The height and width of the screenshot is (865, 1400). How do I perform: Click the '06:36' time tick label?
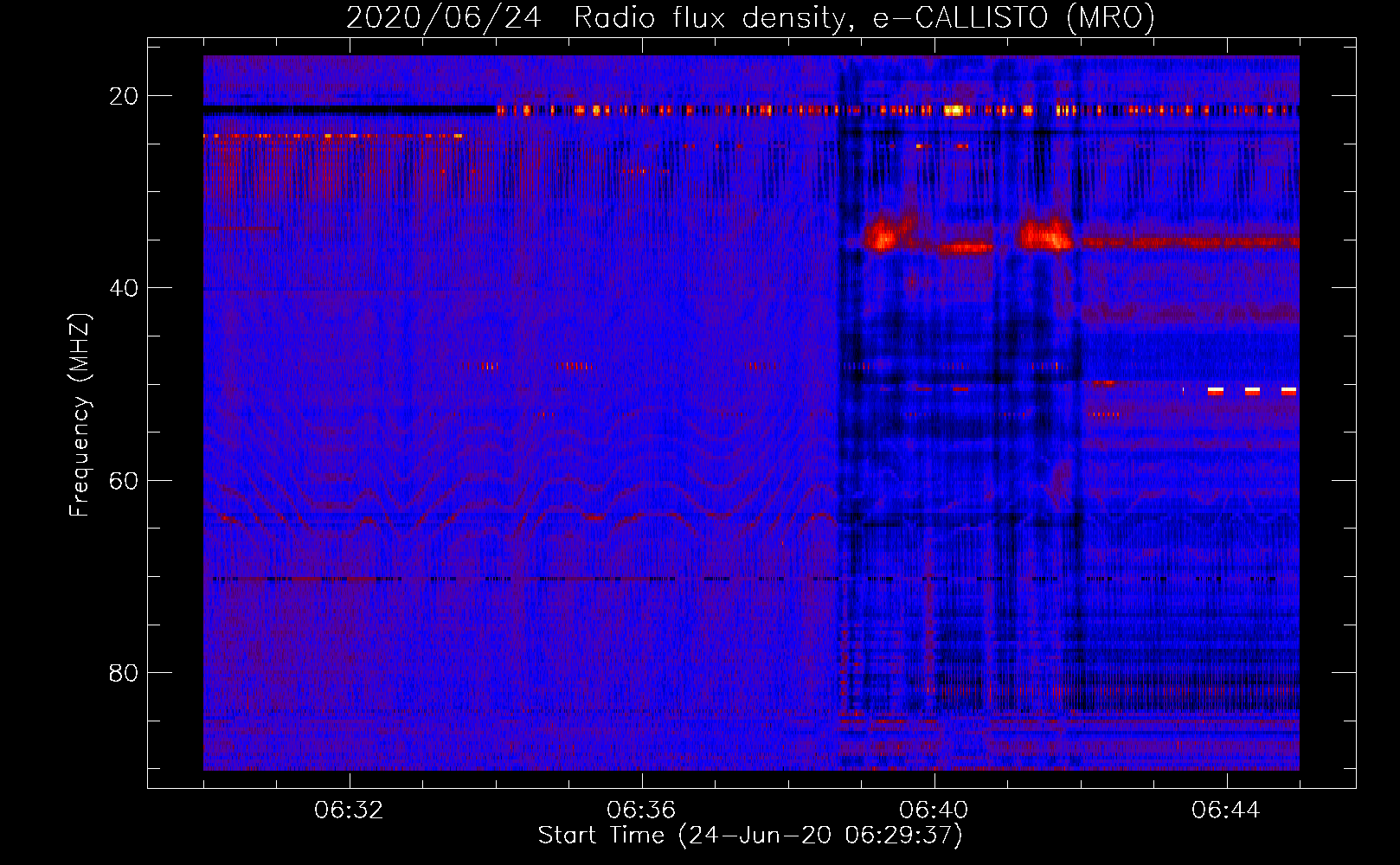point(641,811)
